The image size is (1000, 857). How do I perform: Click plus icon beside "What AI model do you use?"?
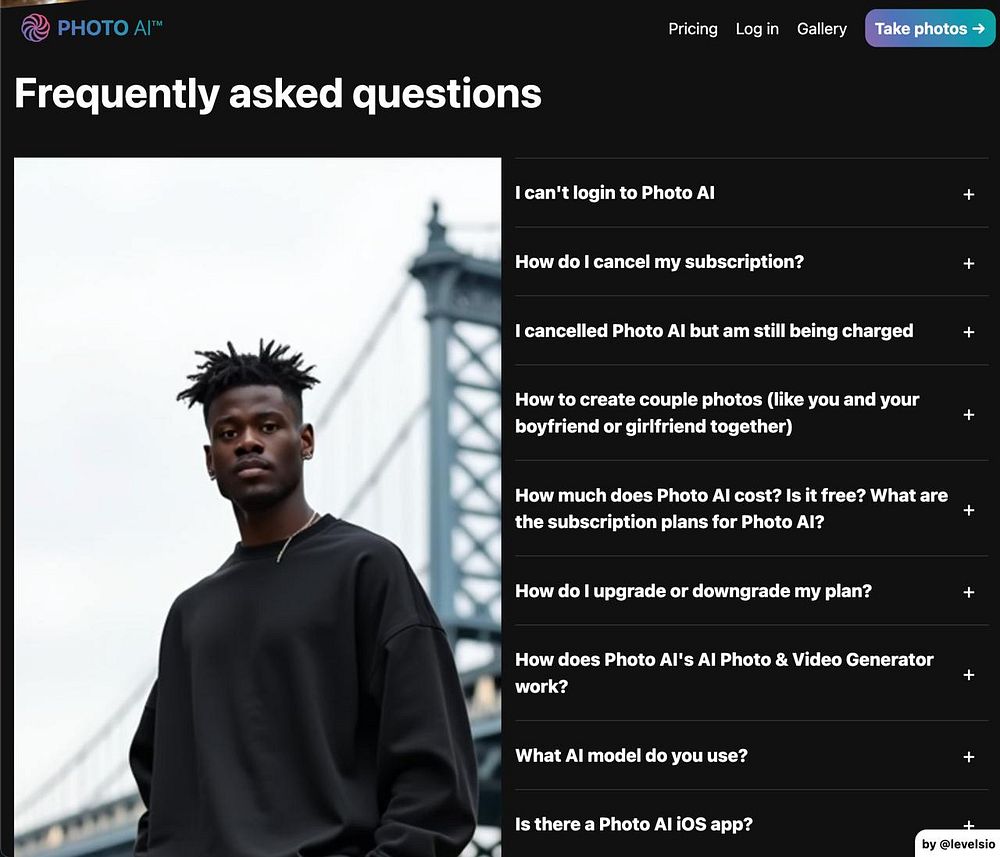968,756
